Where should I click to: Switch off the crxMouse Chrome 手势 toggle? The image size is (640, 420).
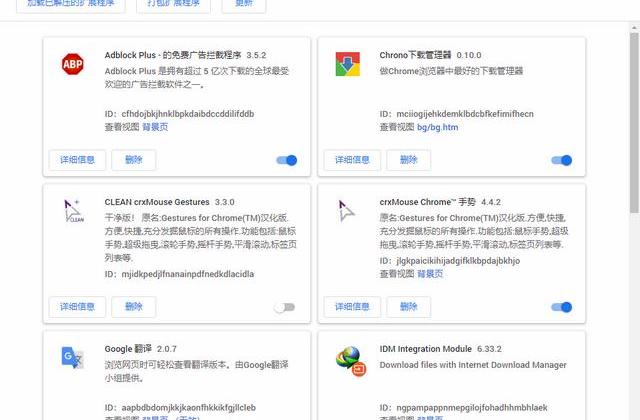point(562,307)
